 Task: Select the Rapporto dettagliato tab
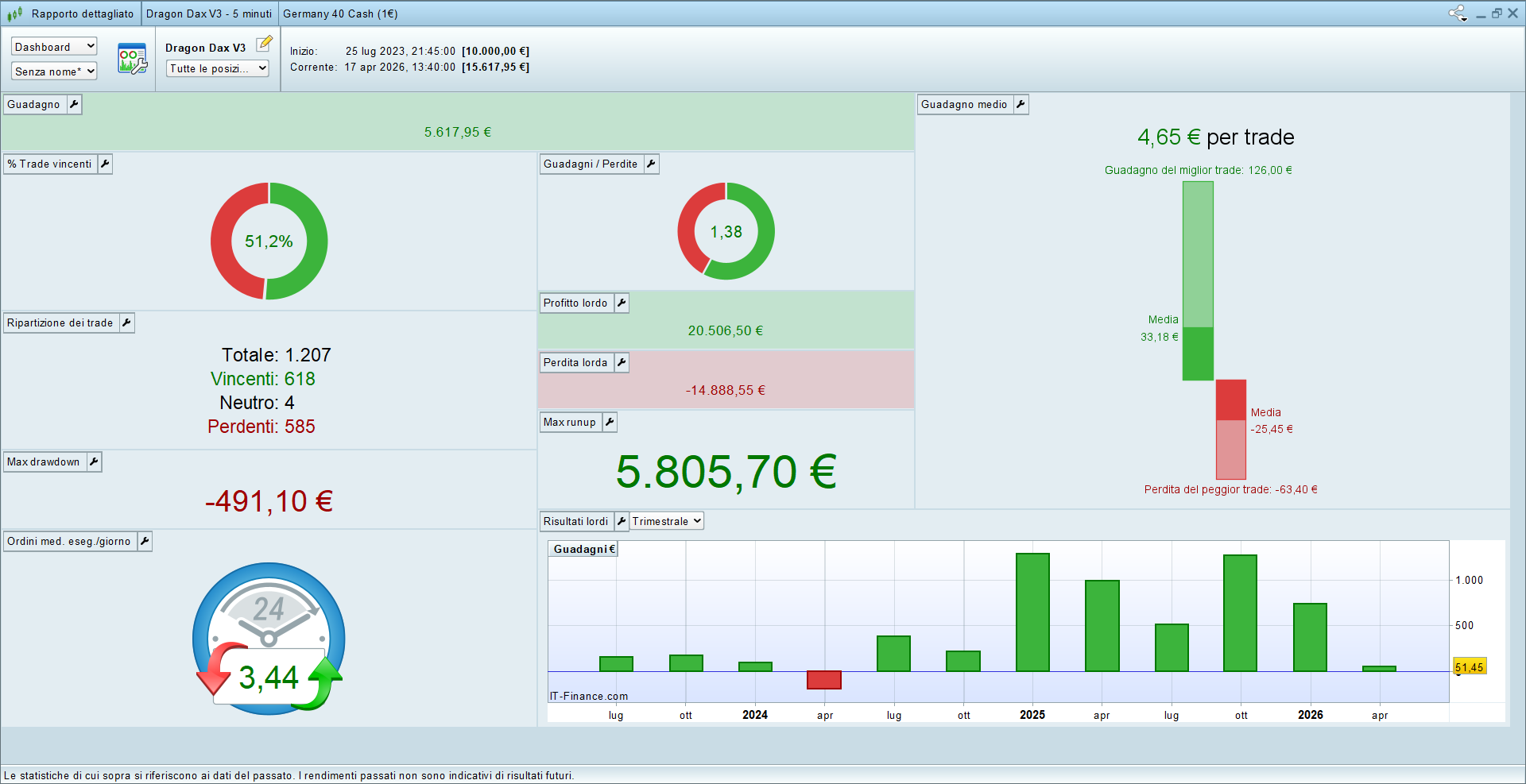[x=82, y=14]
